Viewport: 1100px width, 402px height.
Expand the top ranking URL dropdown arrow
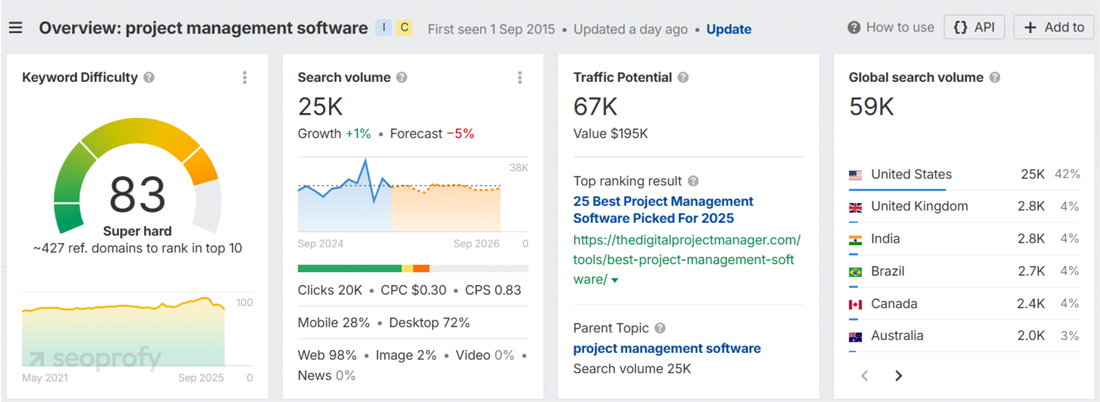pyautogui.click(x=615, y=281)
